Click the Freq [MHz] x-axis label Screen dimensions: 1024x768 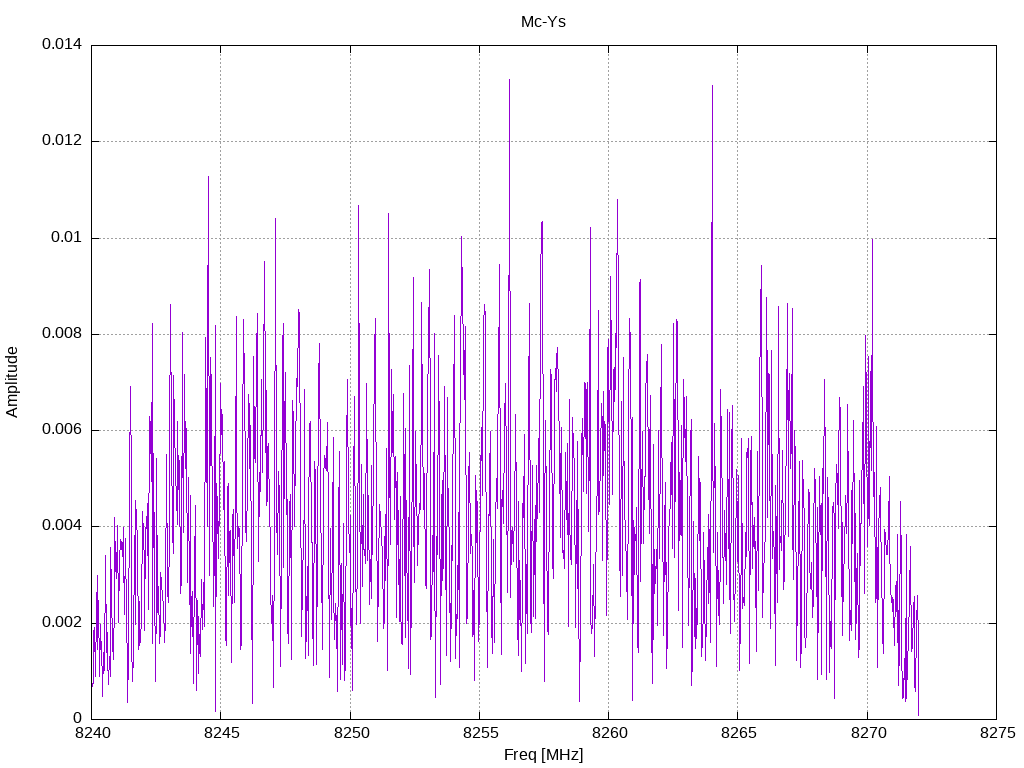click(543, 755)
